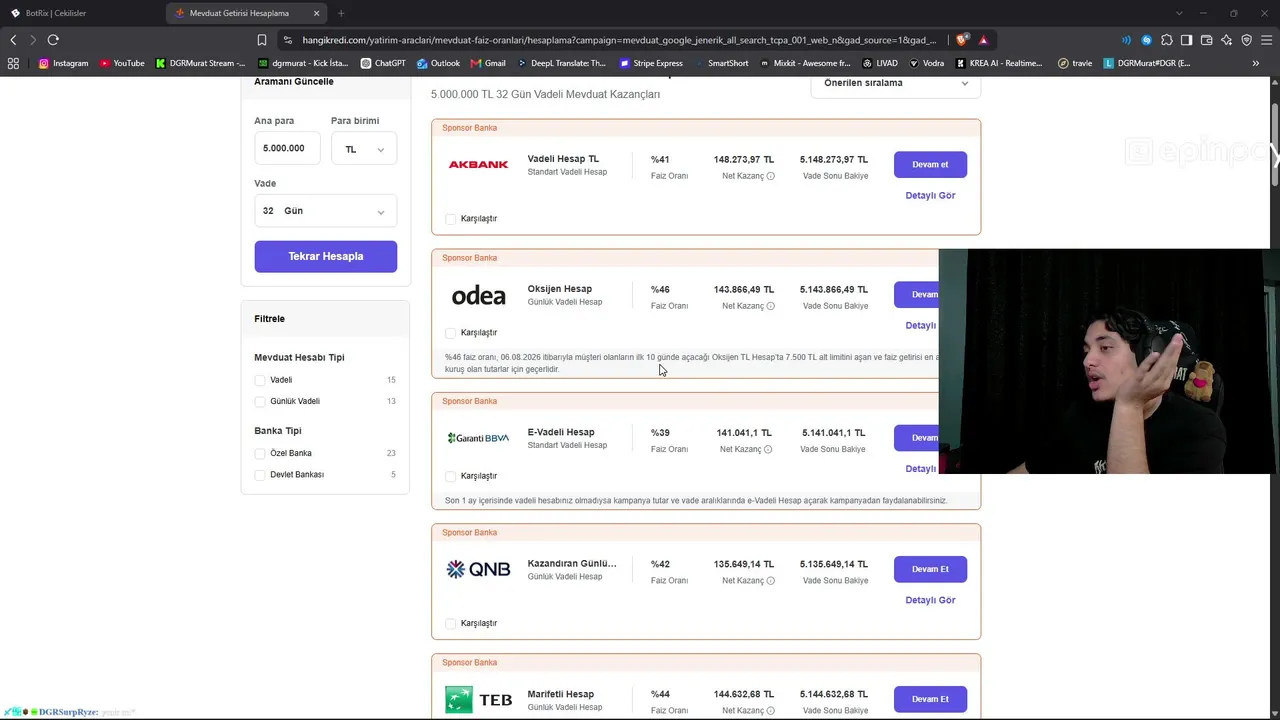Open the bookmarks bar apps grid

pyautogui.click(x=13, y=63)
